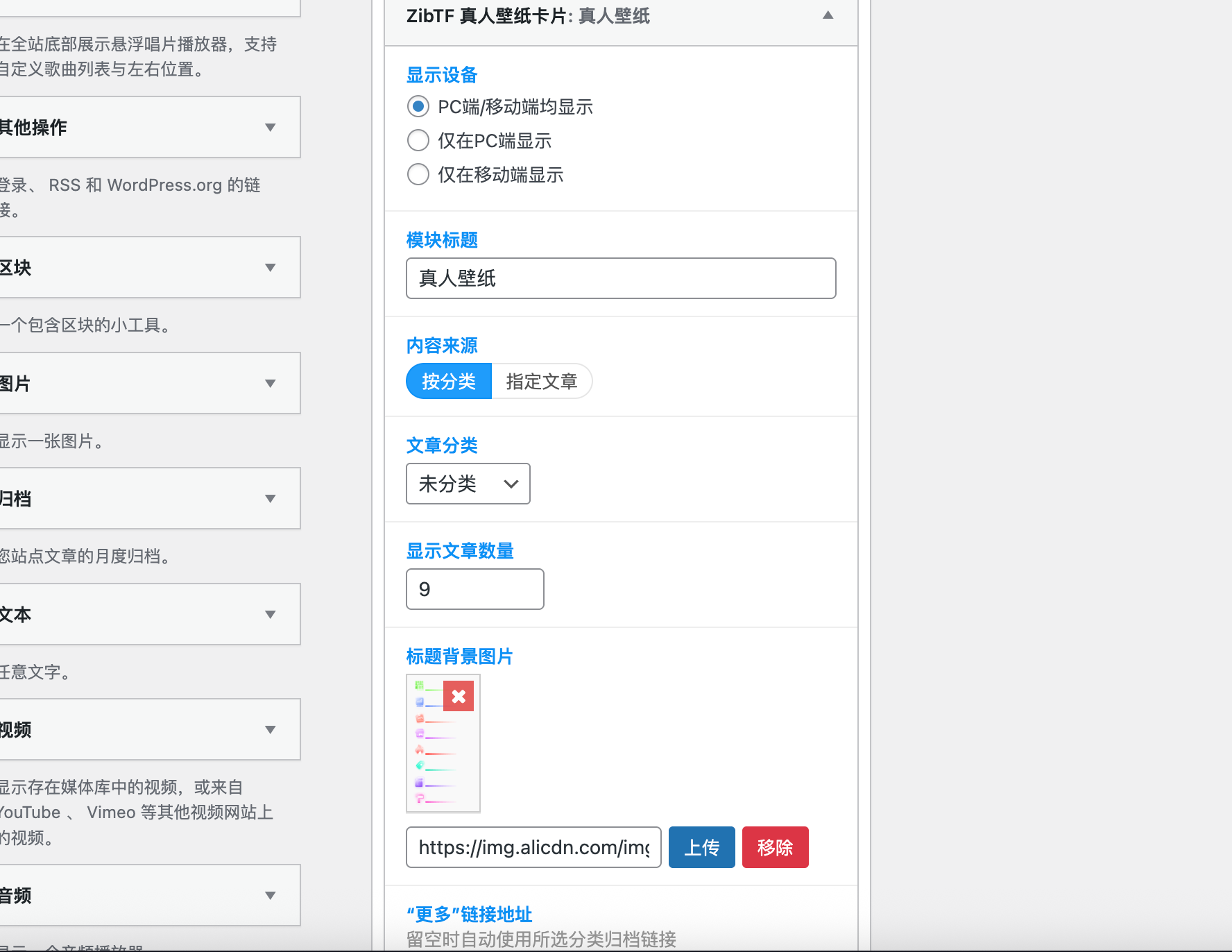Screen dimensions: 1232x952
Task: Collapse the ZibTF 真人壁纸卡片 panel
Action: tap(828, 15)
